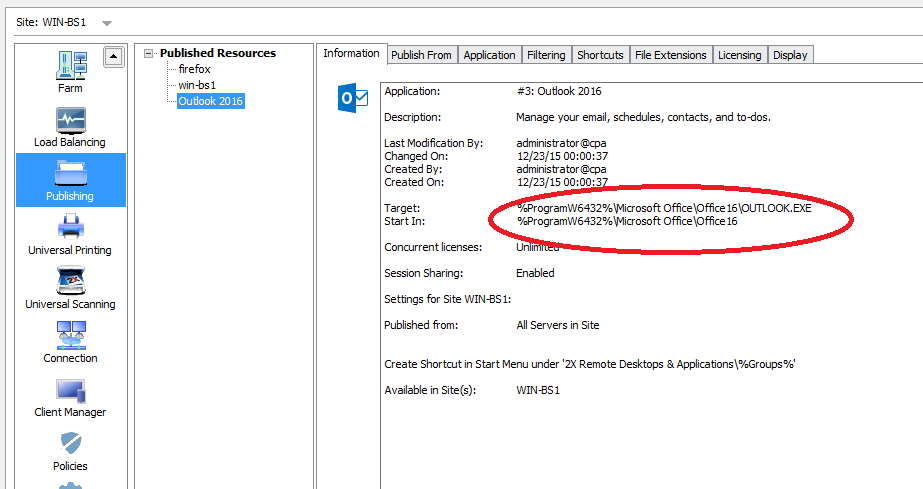Open the Load Balancing section icon
Image resolution: width=923 pixels, height=489 pixels.
(71, 119)
